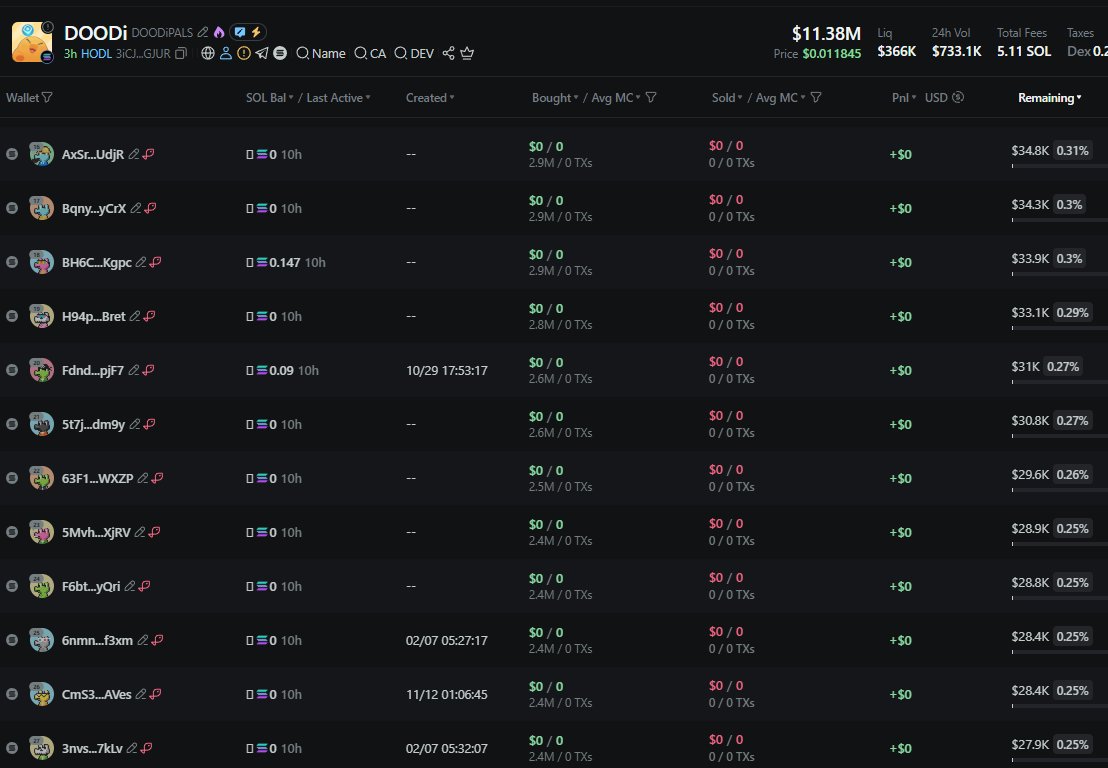Click the HODL label in header

click(x=96, y=54)
